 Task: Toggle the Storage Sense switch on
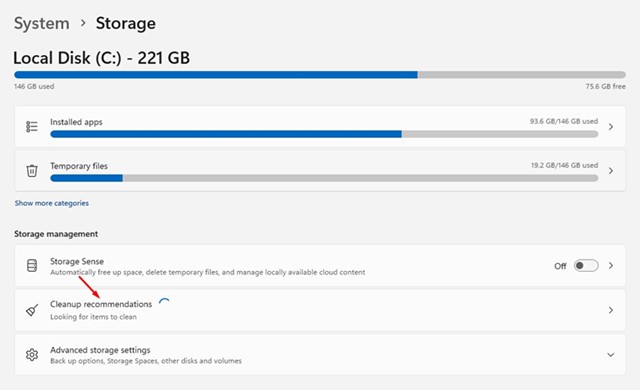pyautogui.click(x=586, y=266)
